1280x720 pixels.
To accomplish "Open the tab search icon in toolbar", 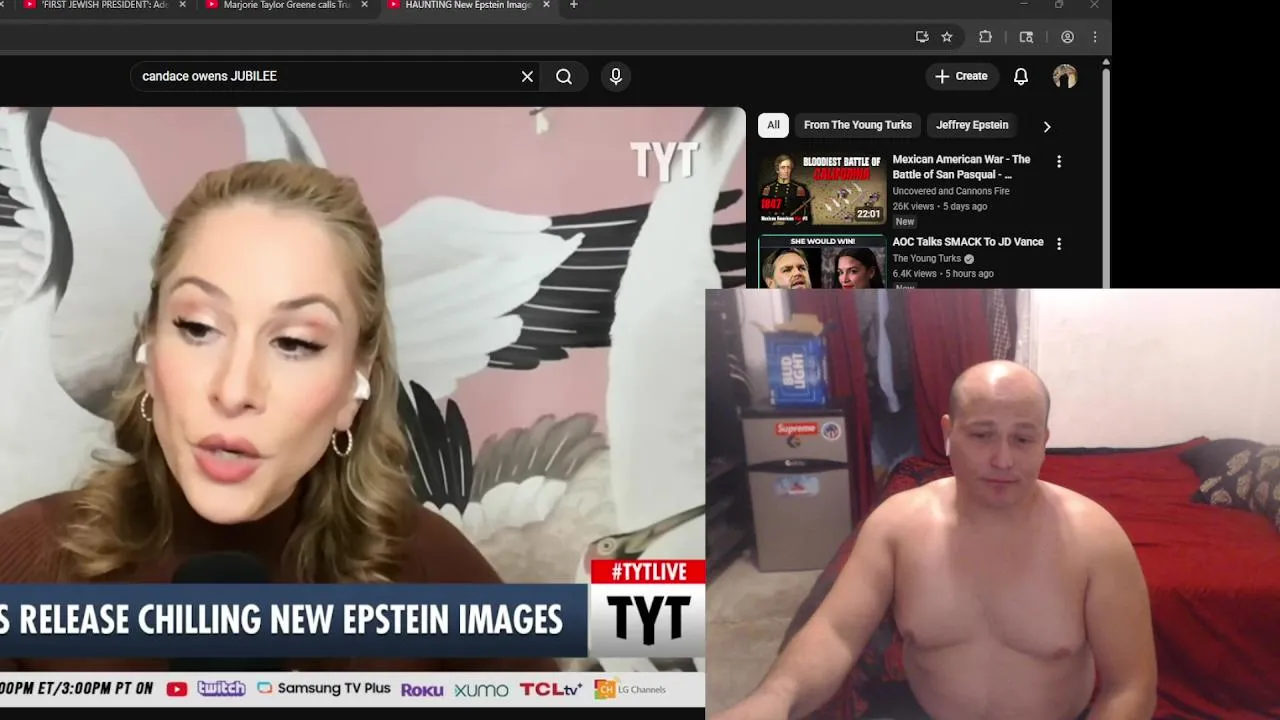I will (1026, 37).
